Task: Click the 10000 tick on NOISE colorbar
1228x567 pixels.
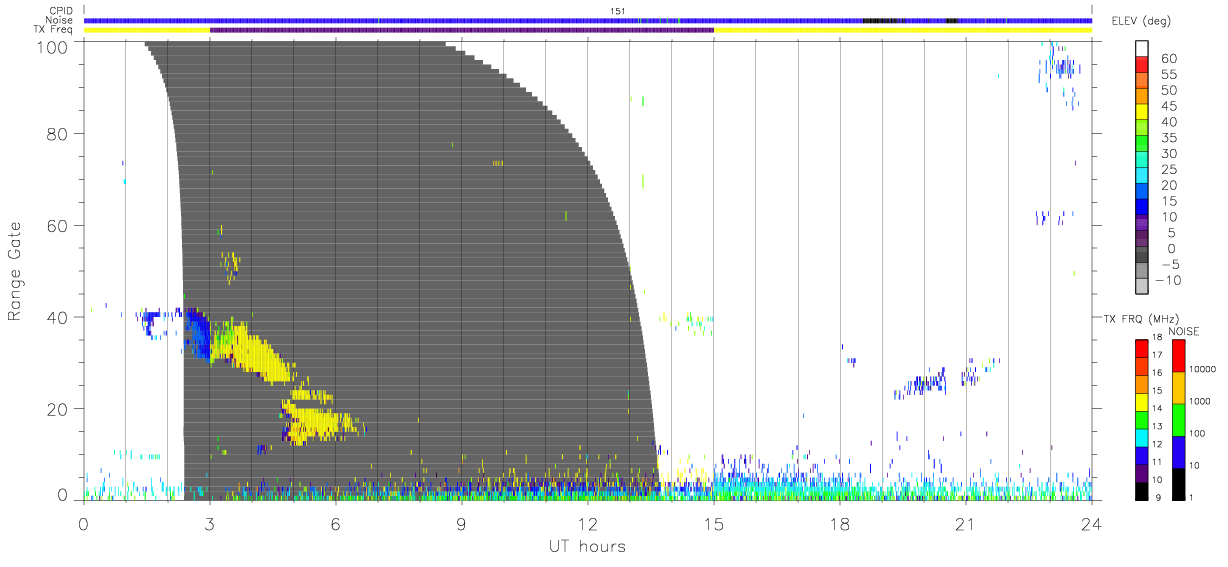Action: tap(1205, 369)
